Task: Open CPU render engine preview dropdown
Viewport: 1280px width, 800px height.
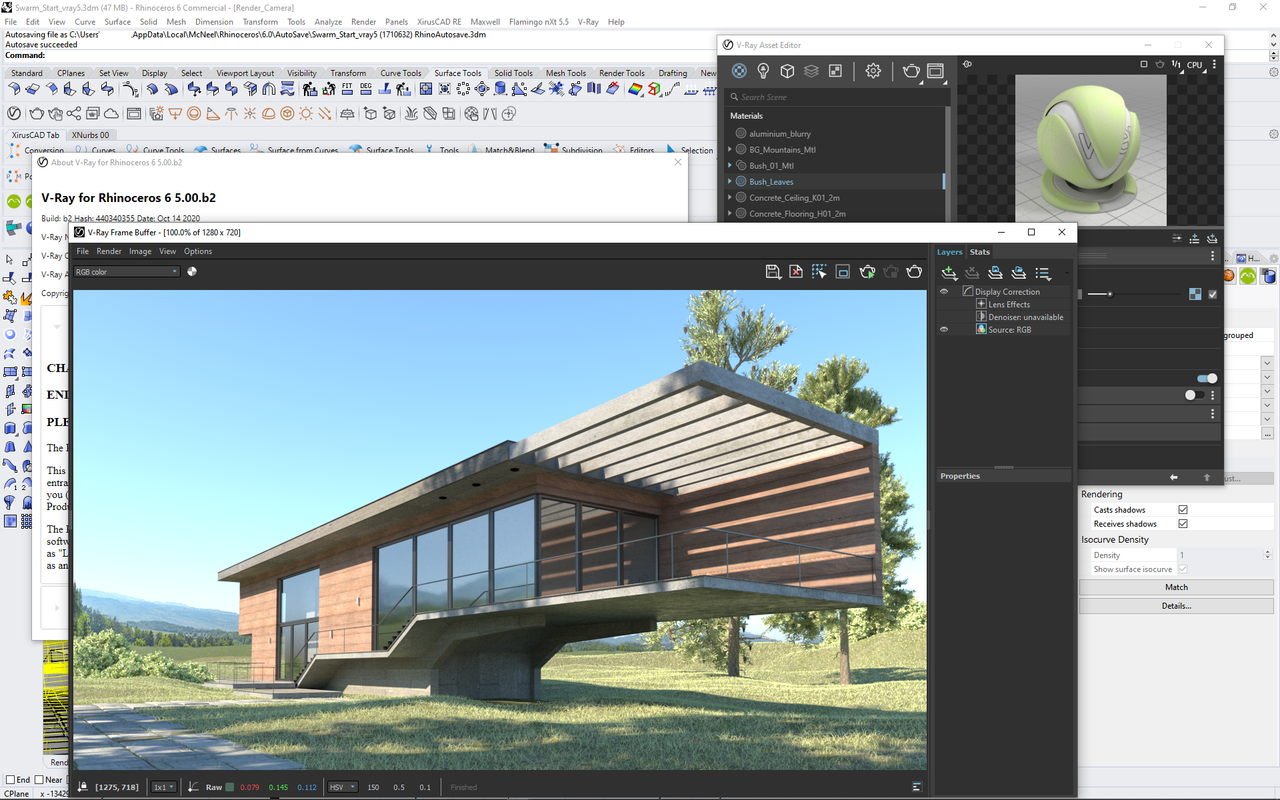Action: [1198, 64]
